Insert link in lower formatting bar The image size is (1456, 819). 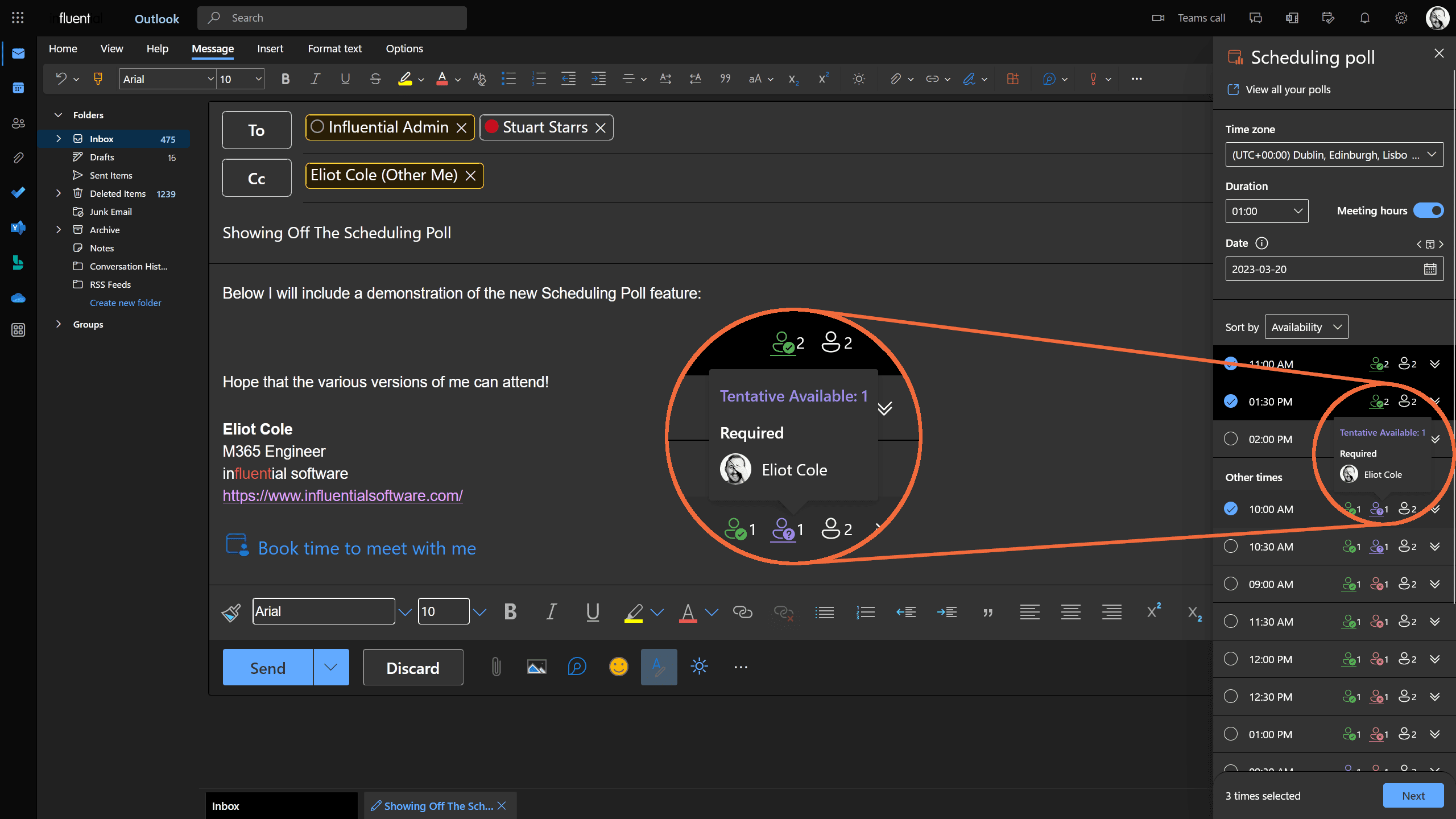[x=742, y=612]
